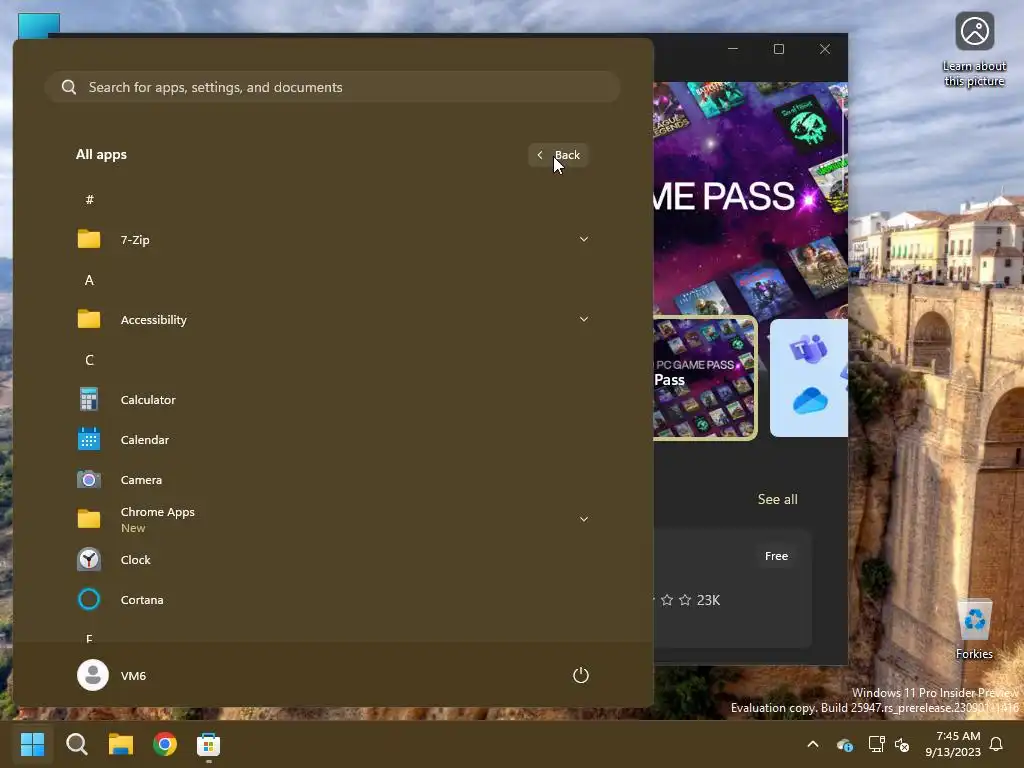Show hidden tray icons chevron
The width and height of the screenshot is (1024, 768).
point(813,744)
